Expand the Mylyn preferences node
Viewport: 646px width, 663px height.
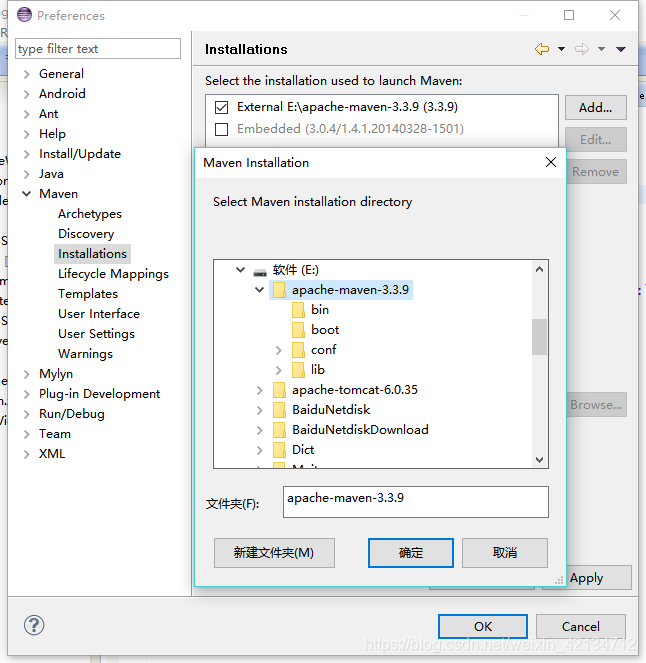pos(27,374)
